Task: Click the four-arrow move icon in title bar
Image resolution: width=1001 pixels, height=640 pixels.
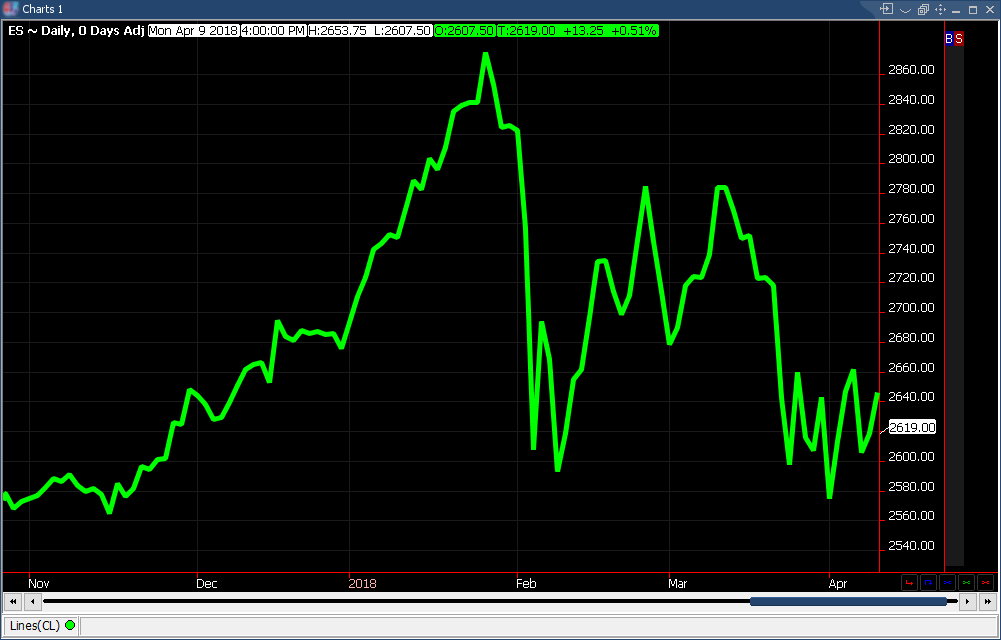Action: [940, 10]
